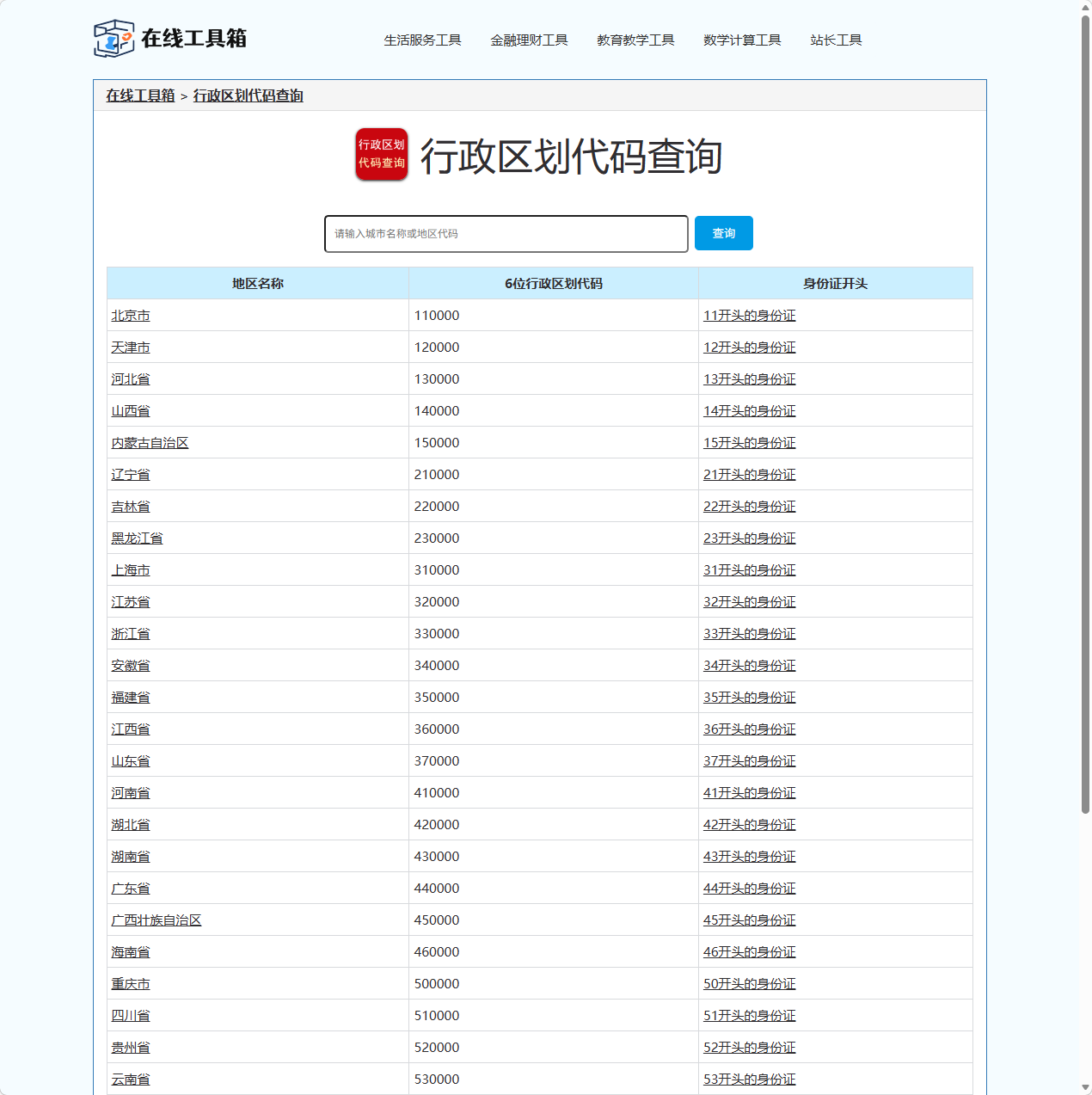This screenshot has width=1092, height=1095.
Task: Open the 北京市 region link
Action: click(x=130, y=316)
